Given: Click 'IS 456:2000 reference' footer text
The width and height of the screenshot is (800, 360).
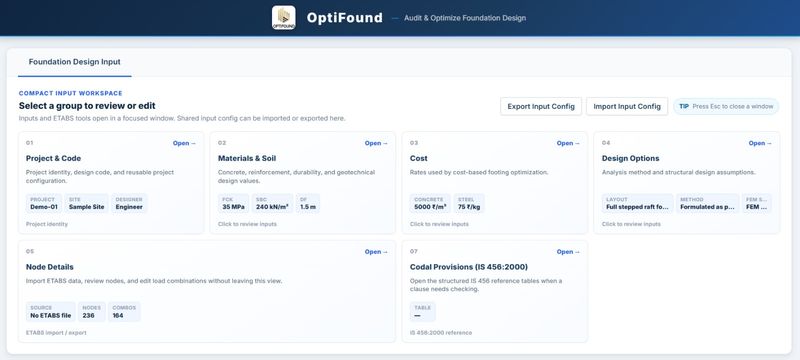Looking at the screenshot, I should [x=441, y=333].
